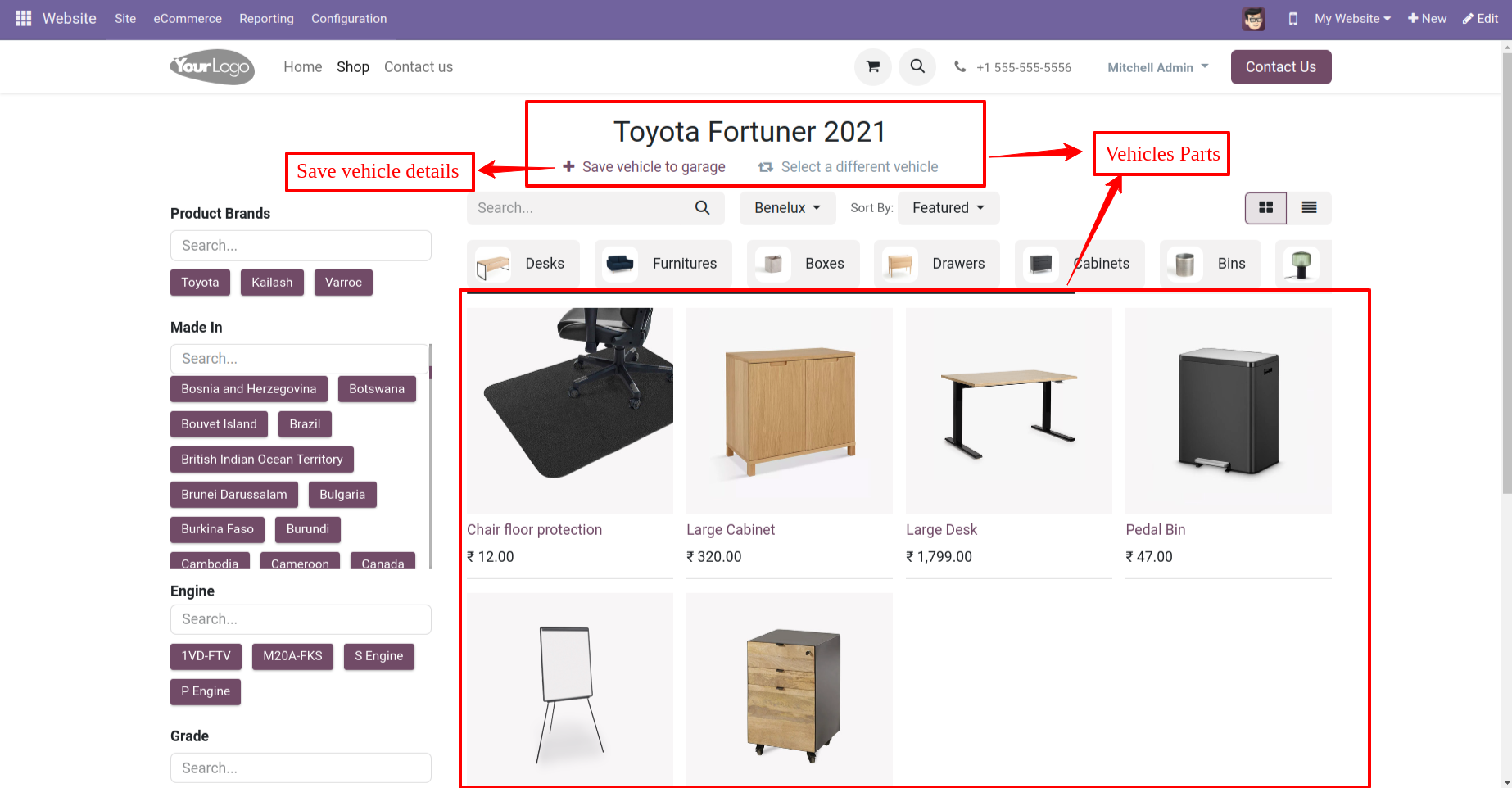Open the Large Cabinet product thumbnail
Screen dimensions: 1512x788
[x=789, y=411]
